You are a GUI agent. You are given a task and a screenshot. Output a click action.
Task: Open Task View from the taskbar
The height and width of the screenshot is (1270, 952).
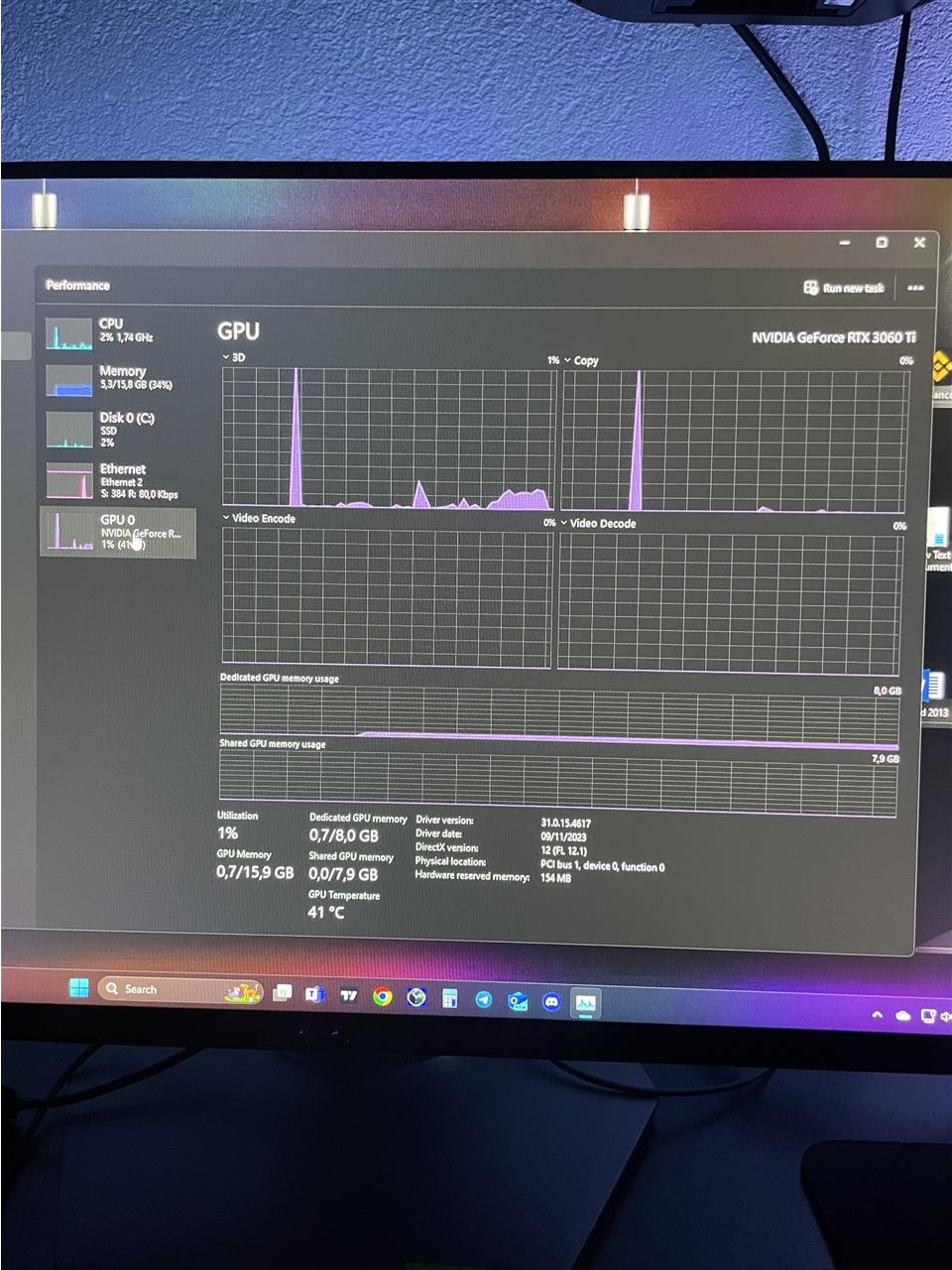[283, 991]
